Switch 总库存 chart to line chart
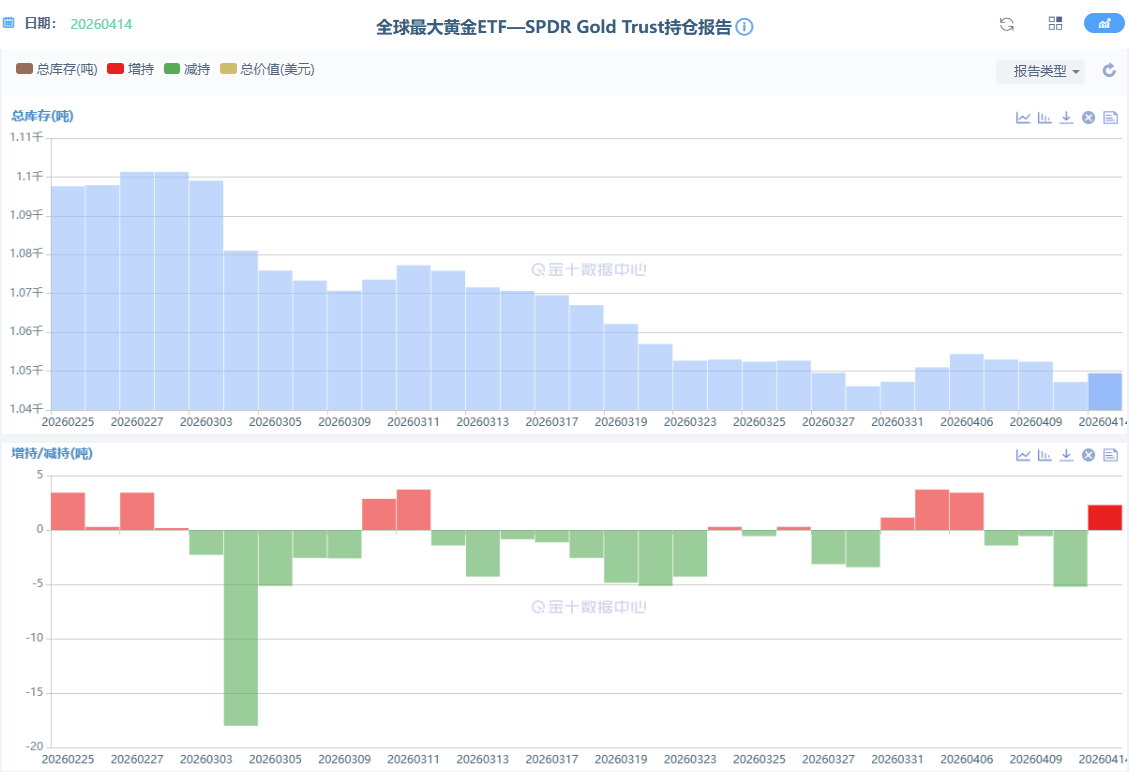This screenshot has width=1129, height=772. (x=1022, y=117)
